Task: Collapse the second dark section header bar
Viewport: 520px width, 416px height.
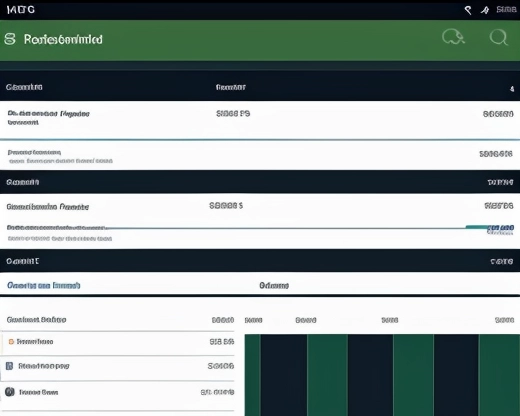Action: pos(260,182)
